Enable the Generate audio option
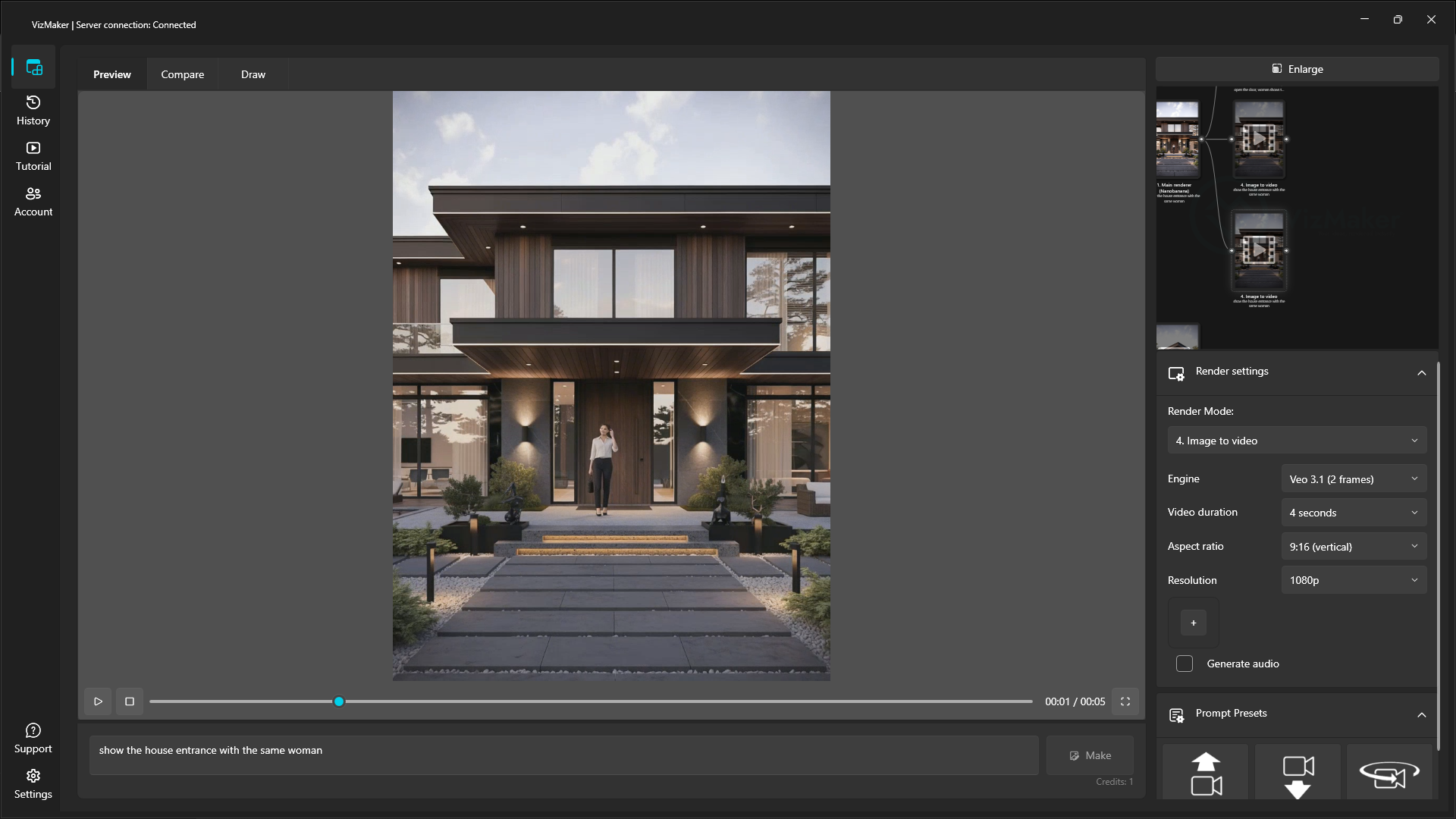The image size is (1456, 819). click(1185, 664)
